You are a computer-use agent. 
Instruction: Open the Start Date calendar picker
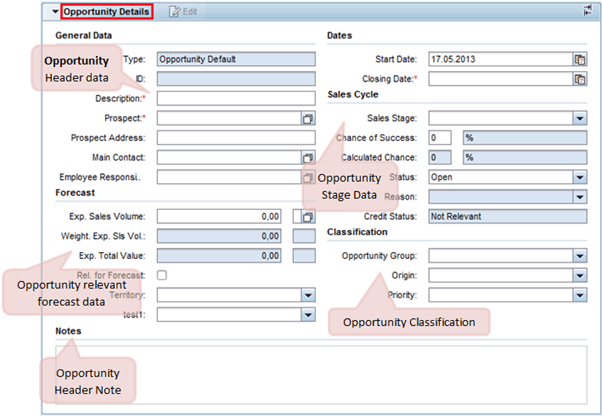coord(579,59)
